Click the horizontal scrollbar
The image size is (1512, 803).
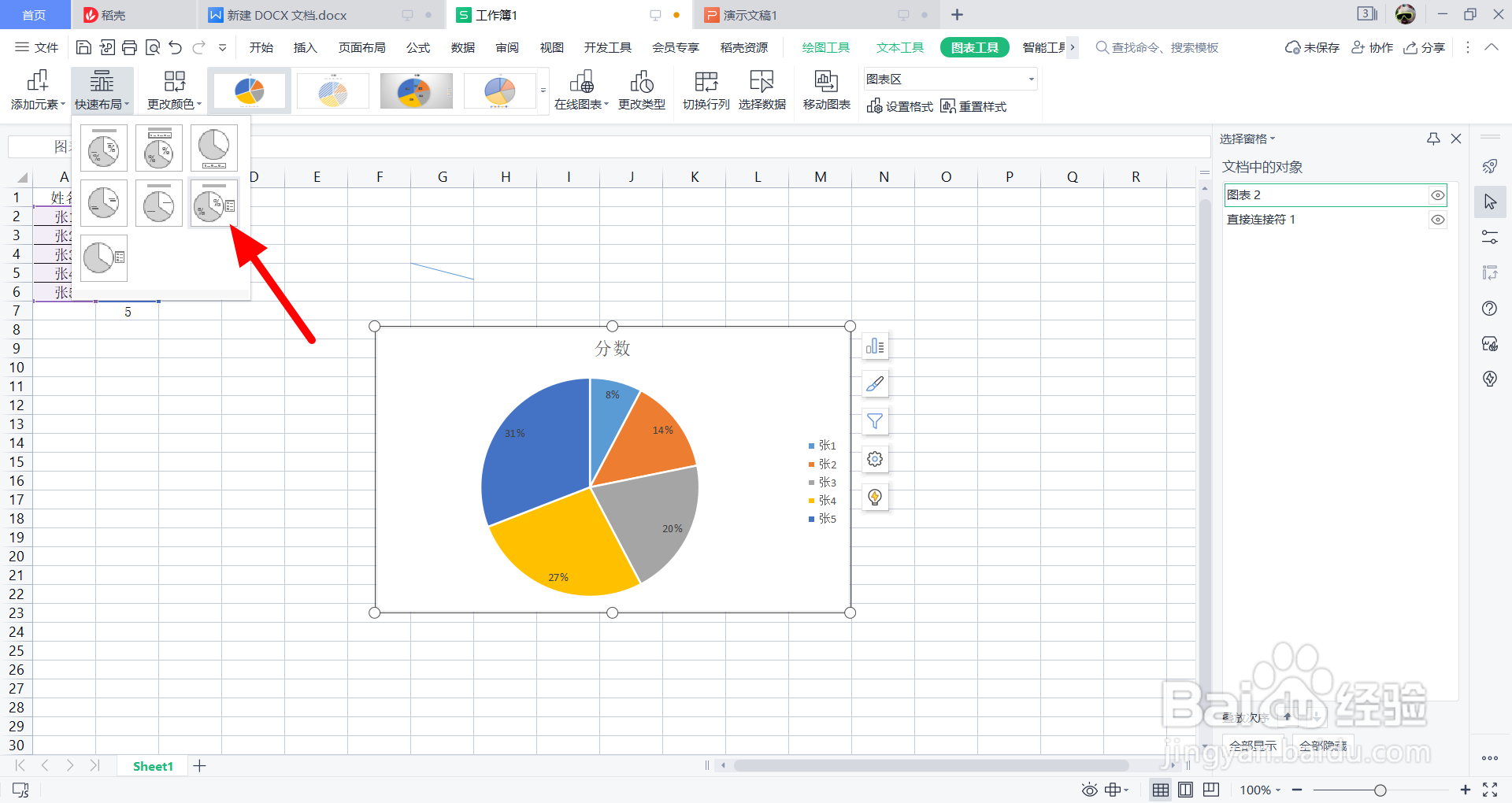pyautogui.click(x=932, y=765)
